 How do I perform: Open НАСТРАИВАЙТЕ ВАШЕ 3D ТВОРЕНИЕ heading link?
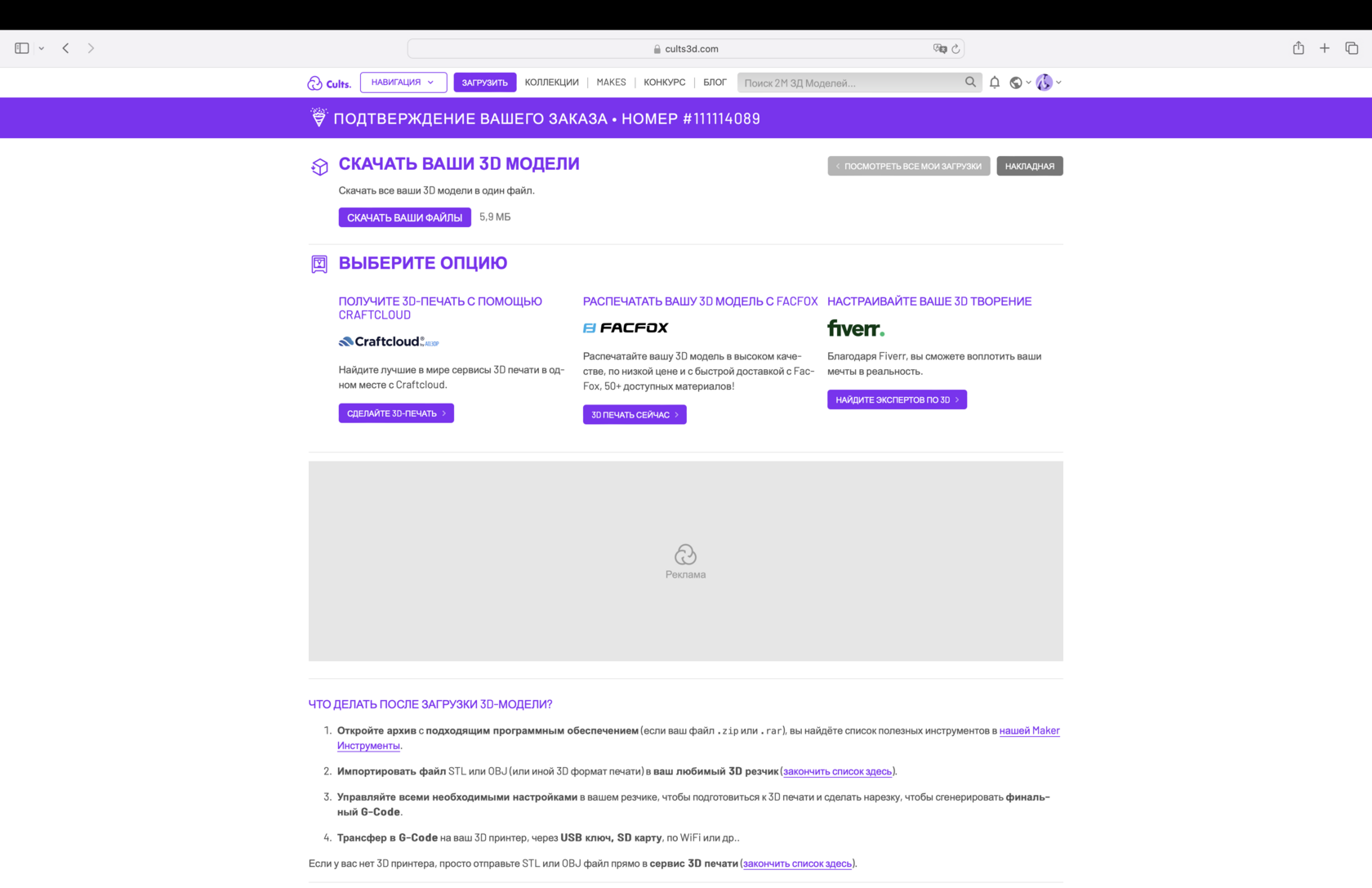[929, 301]
